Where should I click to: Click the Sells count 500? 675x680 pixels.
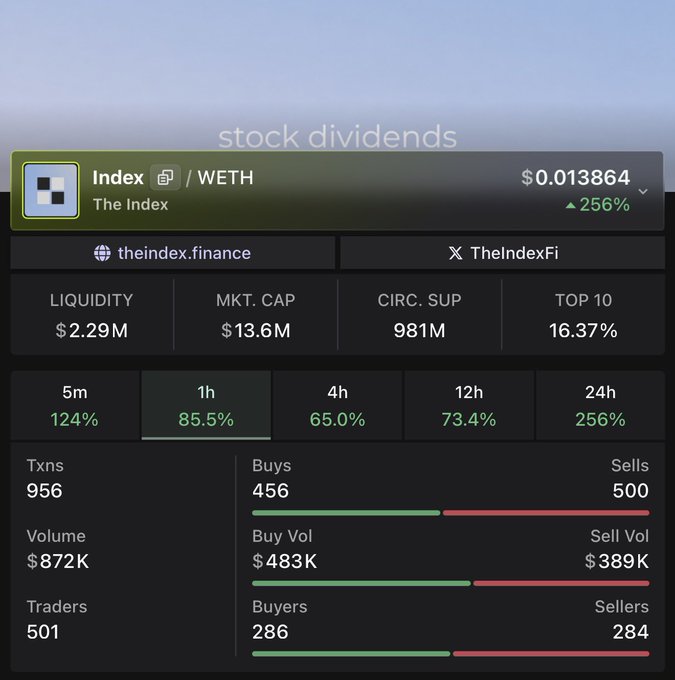(631, 491)
